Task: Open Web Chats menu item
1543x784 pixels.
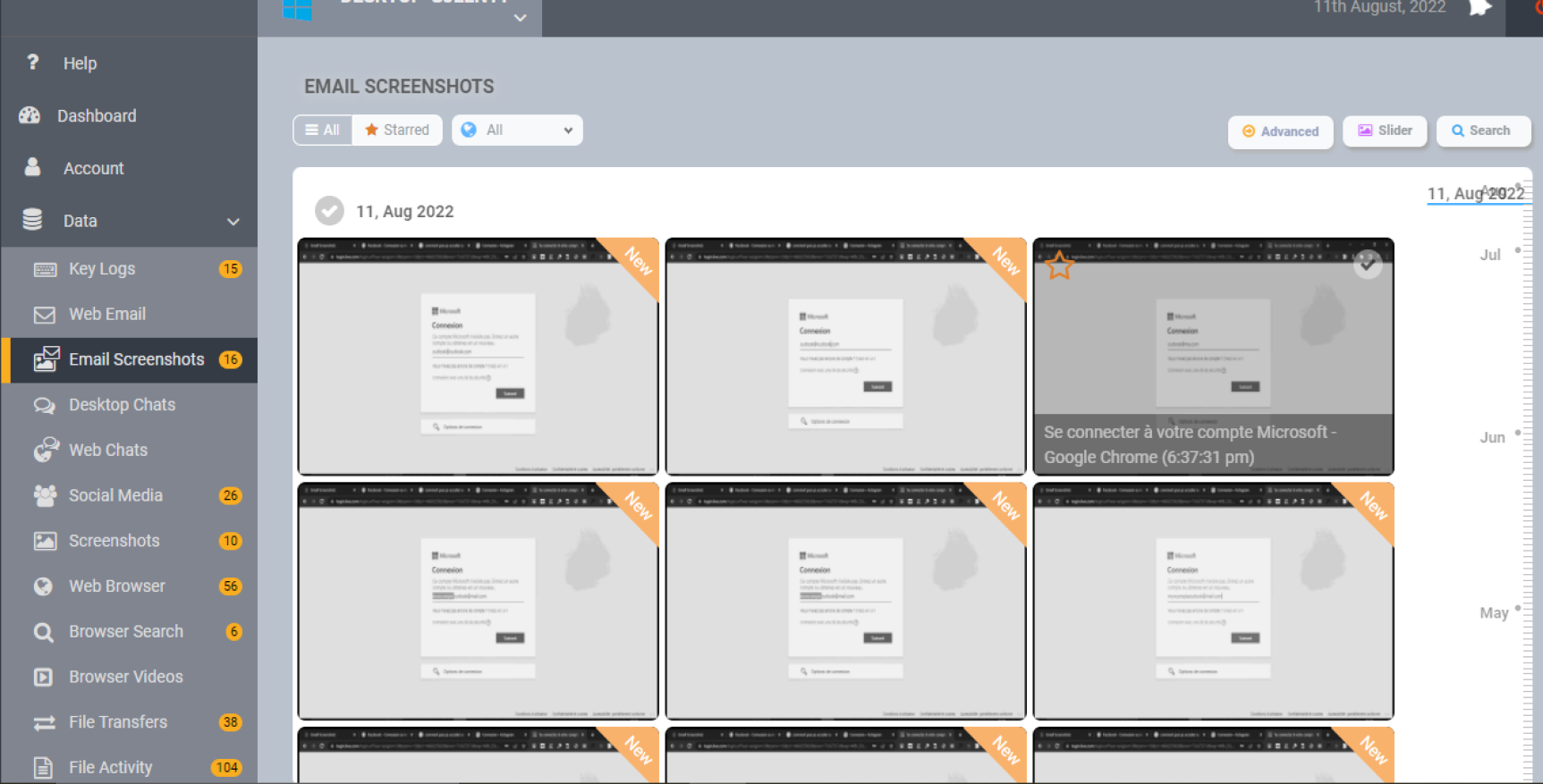Action: tap(129, 450)
